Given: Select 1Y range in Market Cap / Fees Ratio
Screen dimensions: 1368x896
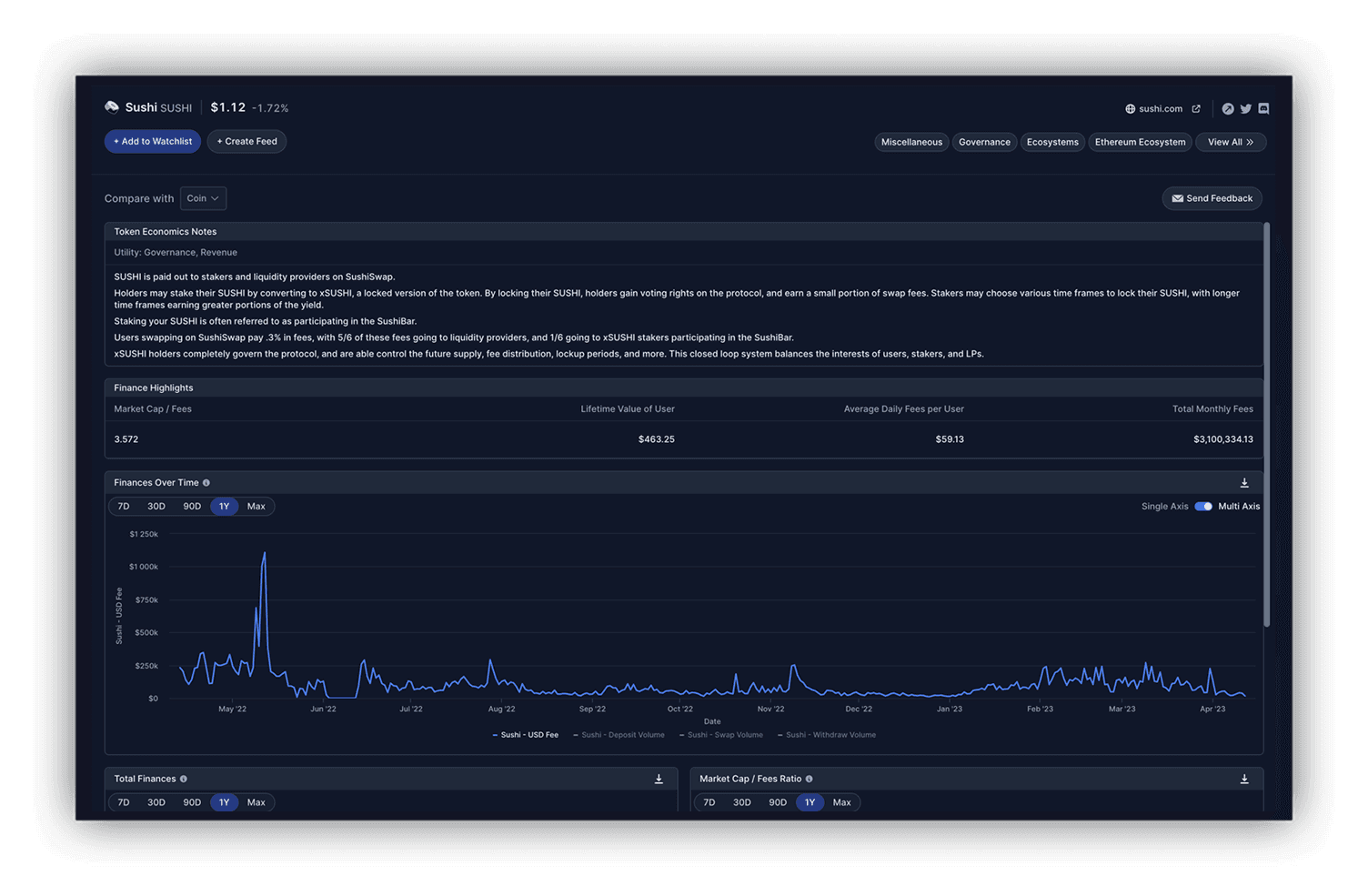Looking at the screenshot, I should coord(810,802).
